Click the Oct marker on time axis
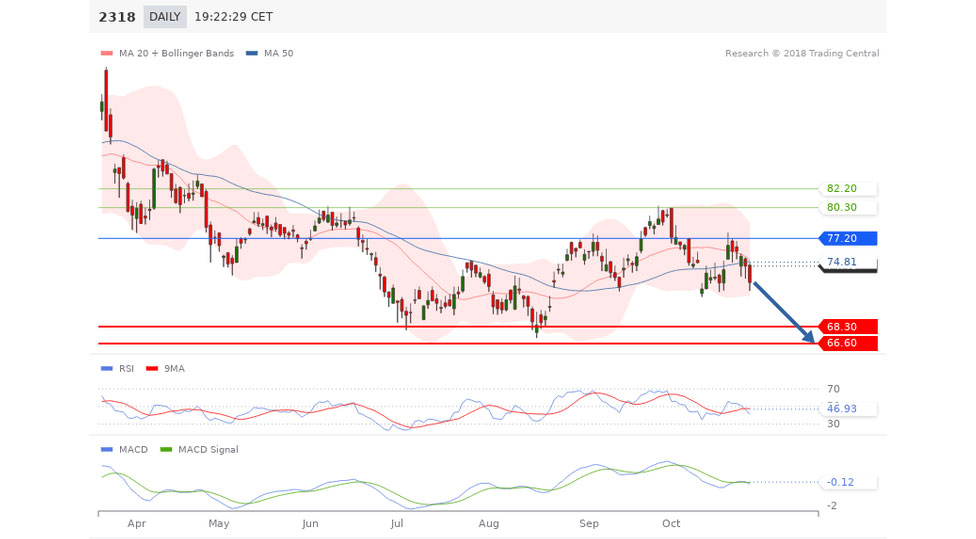This screenshot has width=976, height=539. click(x=671, y=523)
